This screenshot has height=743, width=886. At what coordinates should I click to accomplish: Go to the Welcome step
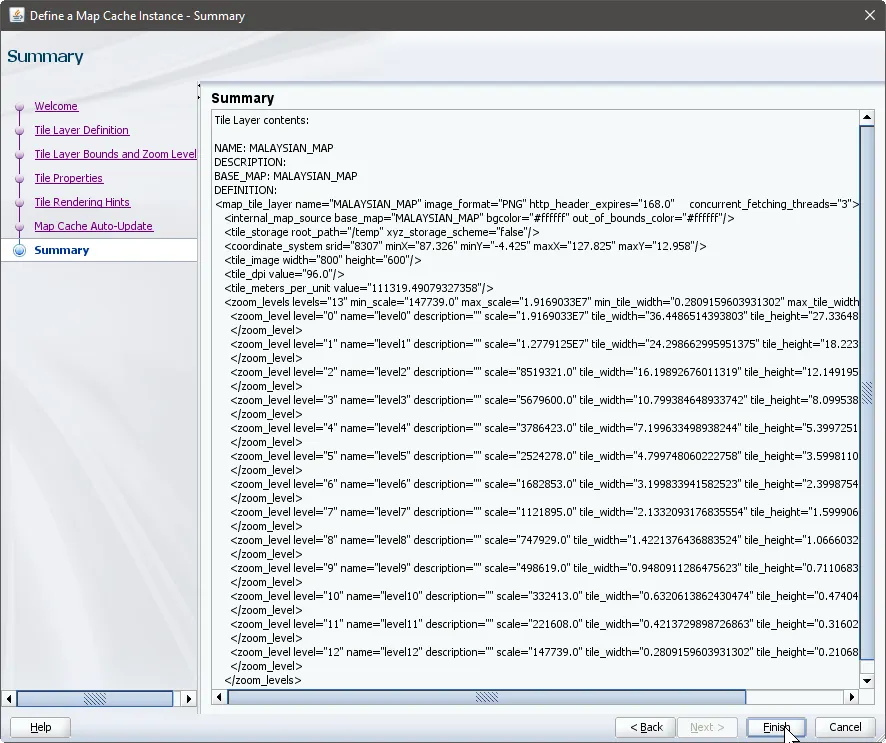click(56, 106)
